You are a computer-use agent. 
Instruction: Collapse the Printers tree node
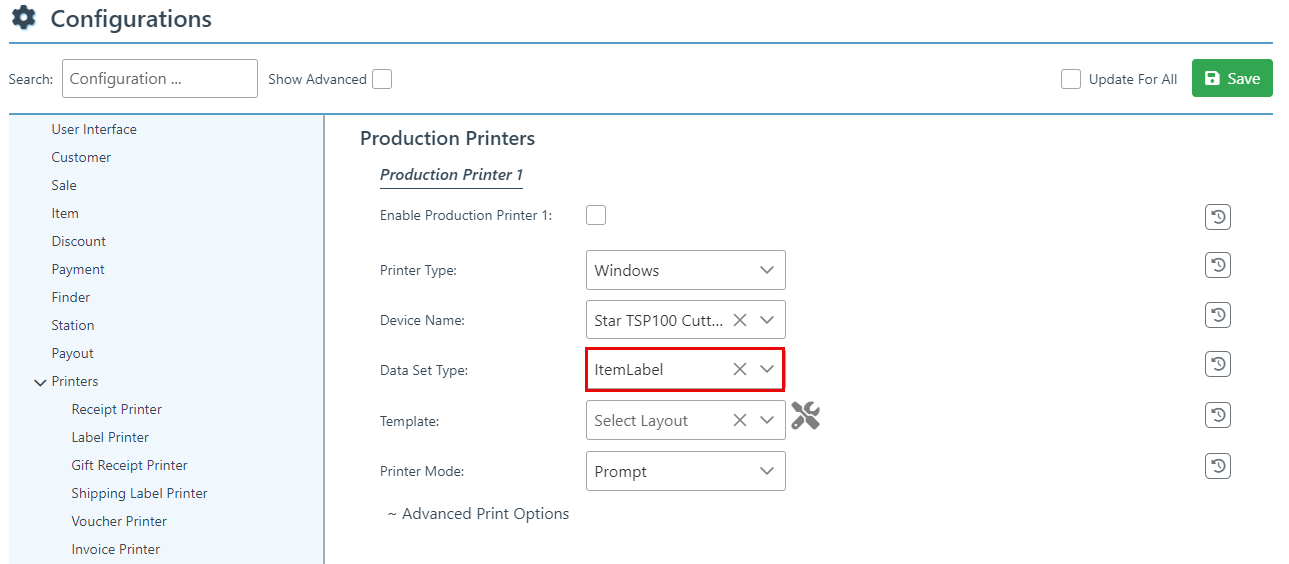pyautogui.click(x=40, y=382)
